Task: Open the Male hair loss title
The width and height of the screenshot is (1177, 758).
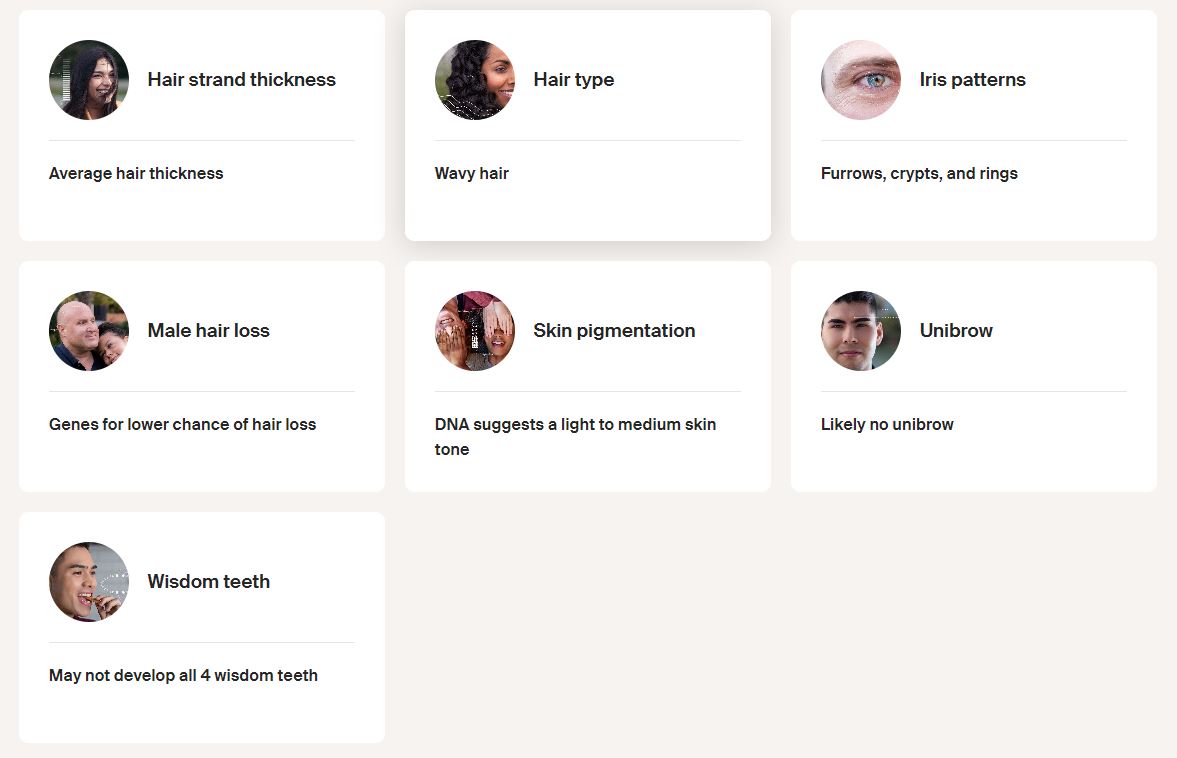Action: point(208,331)
